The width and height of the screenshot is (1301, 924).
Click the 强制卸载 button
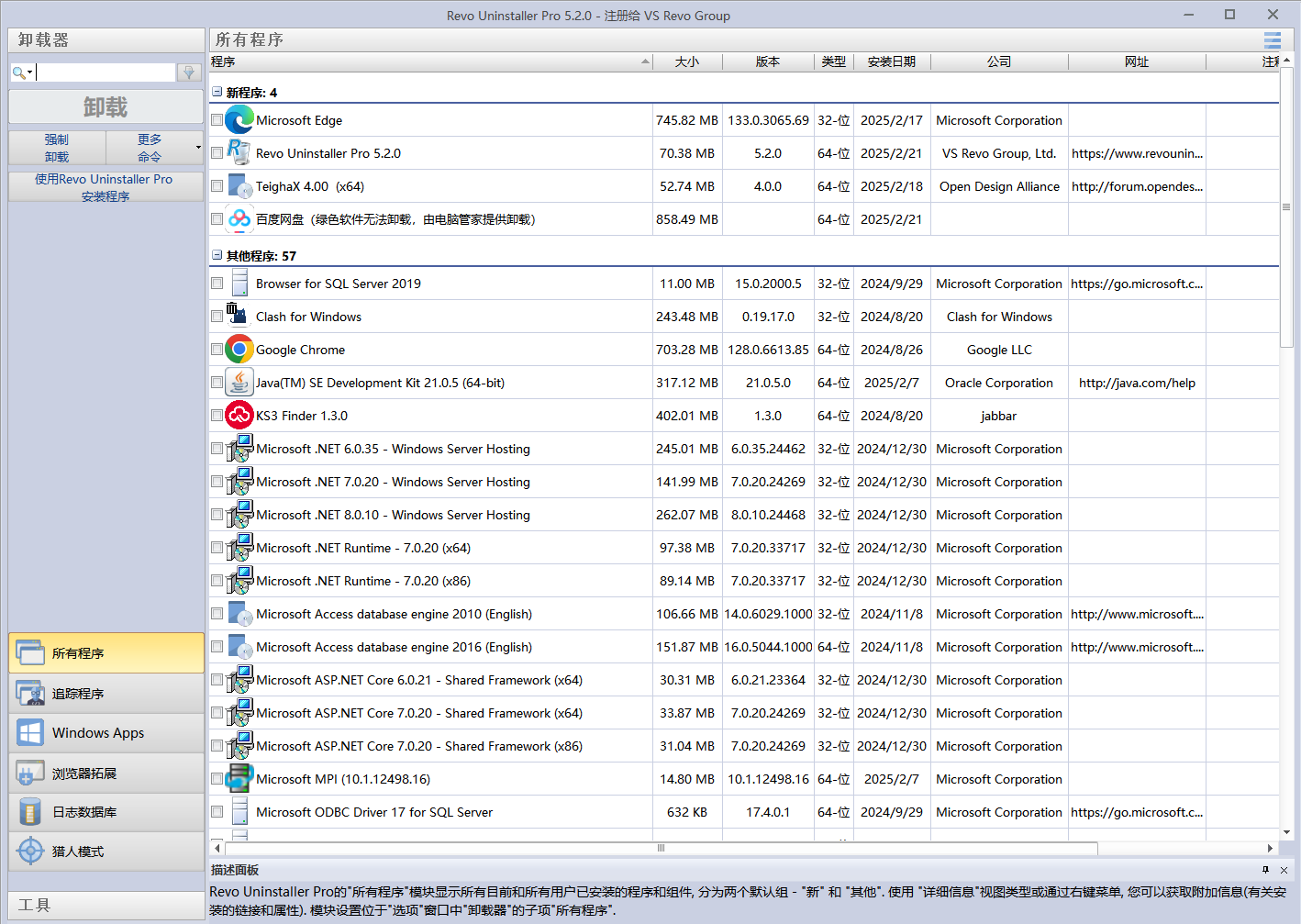(57, 148)
